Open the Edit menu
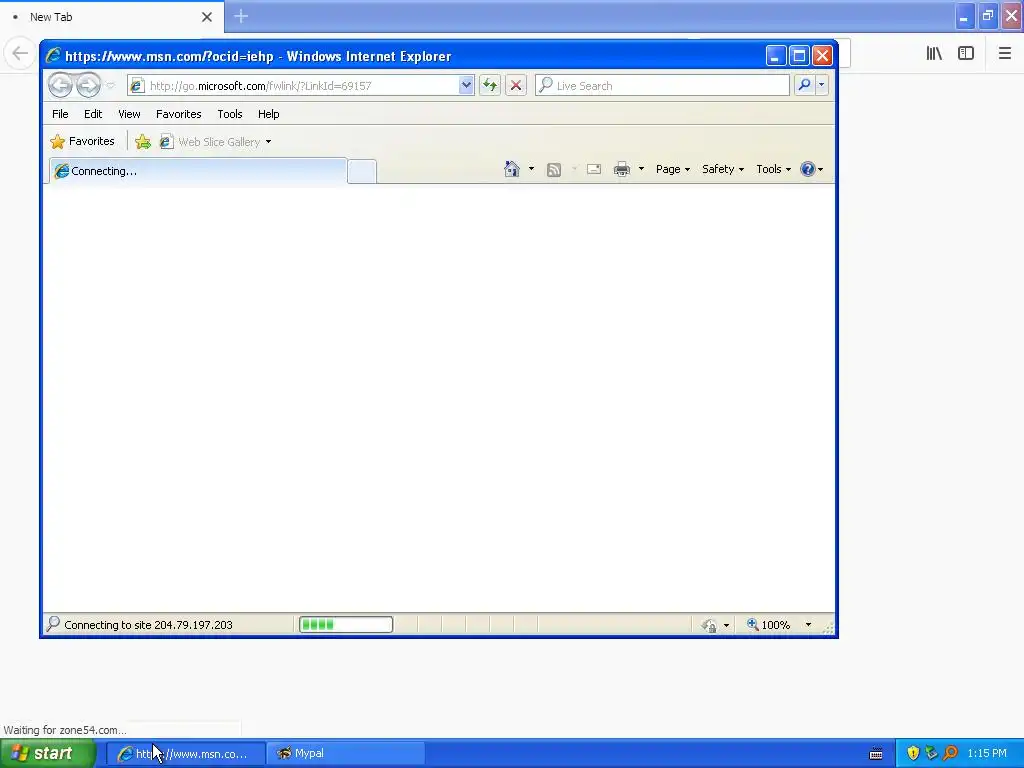The width and height of the screenshot is (1024, 768). [93, 114]
